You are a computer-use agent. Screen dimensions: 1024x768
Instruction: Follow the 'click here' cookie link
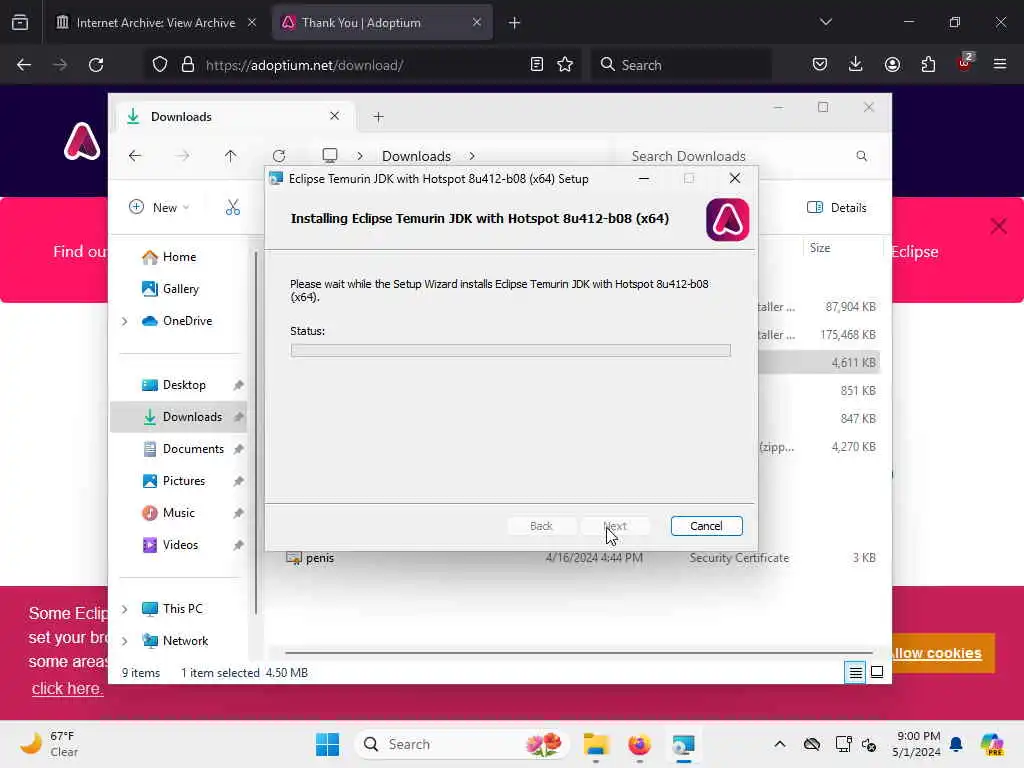[67, 688]
